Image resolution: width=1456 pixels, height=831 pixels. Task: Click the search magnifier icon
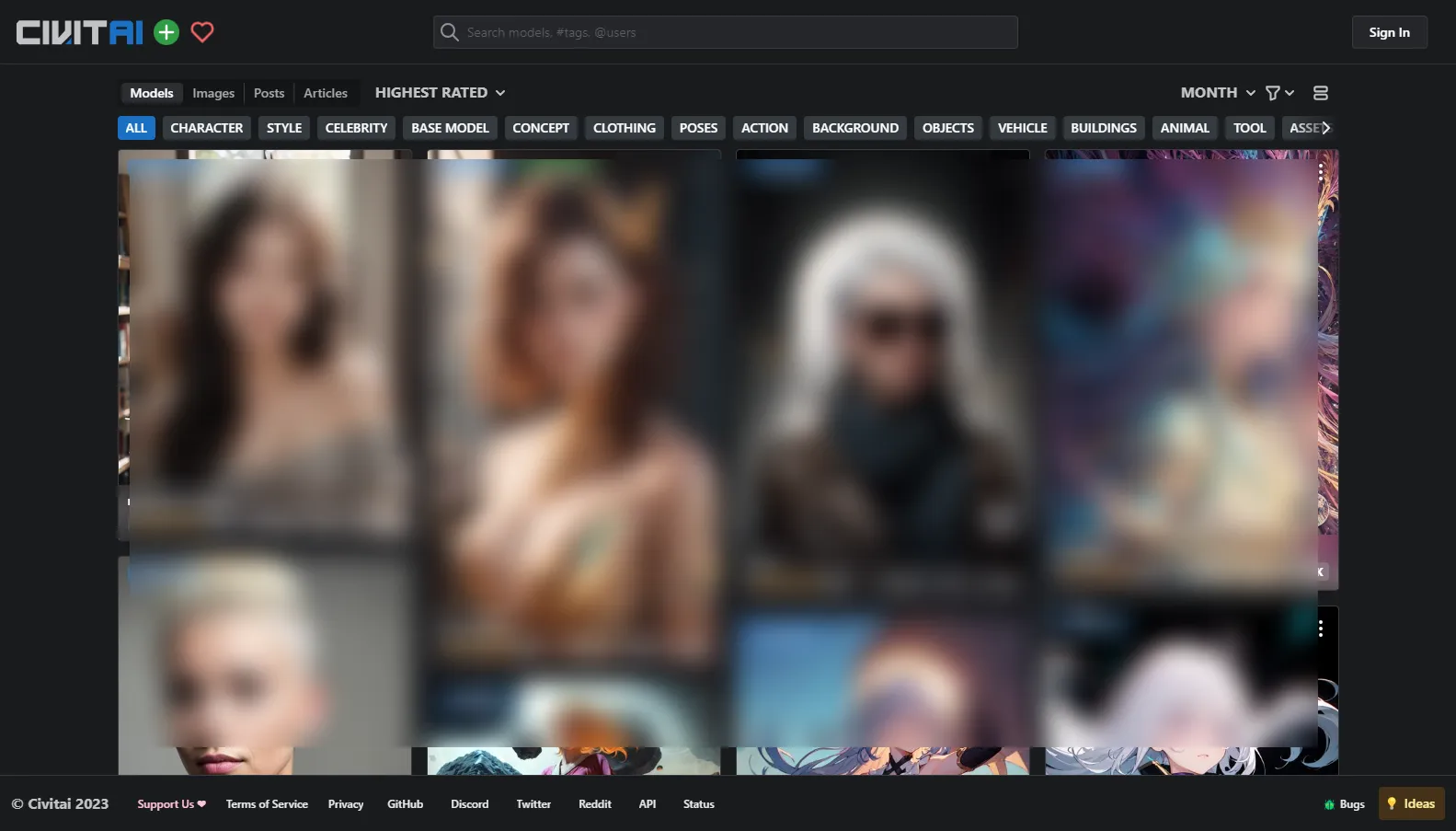449,33
